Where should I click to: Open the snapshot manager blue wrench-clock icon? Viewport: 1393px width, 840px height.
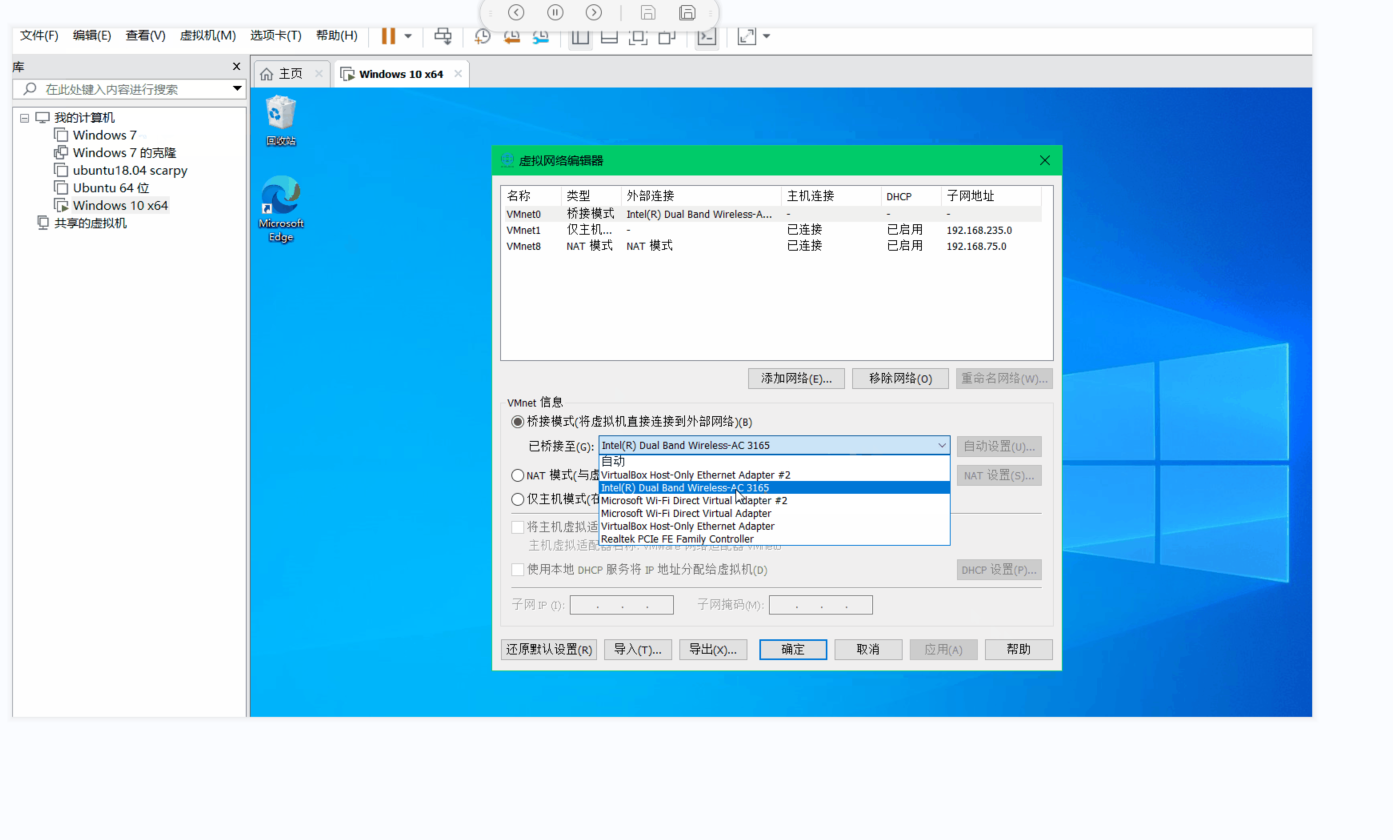pyautogui.click(x=541, y=36)
